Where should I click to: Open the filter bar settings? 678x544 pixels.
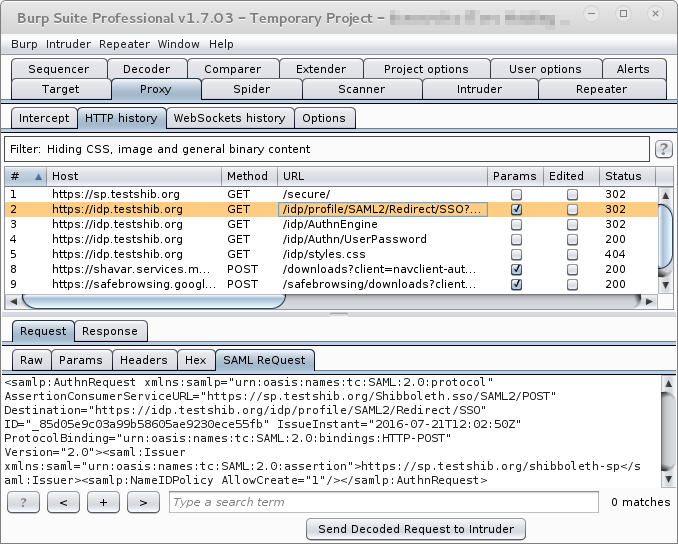pyautogui.click(x=327, y=149)
